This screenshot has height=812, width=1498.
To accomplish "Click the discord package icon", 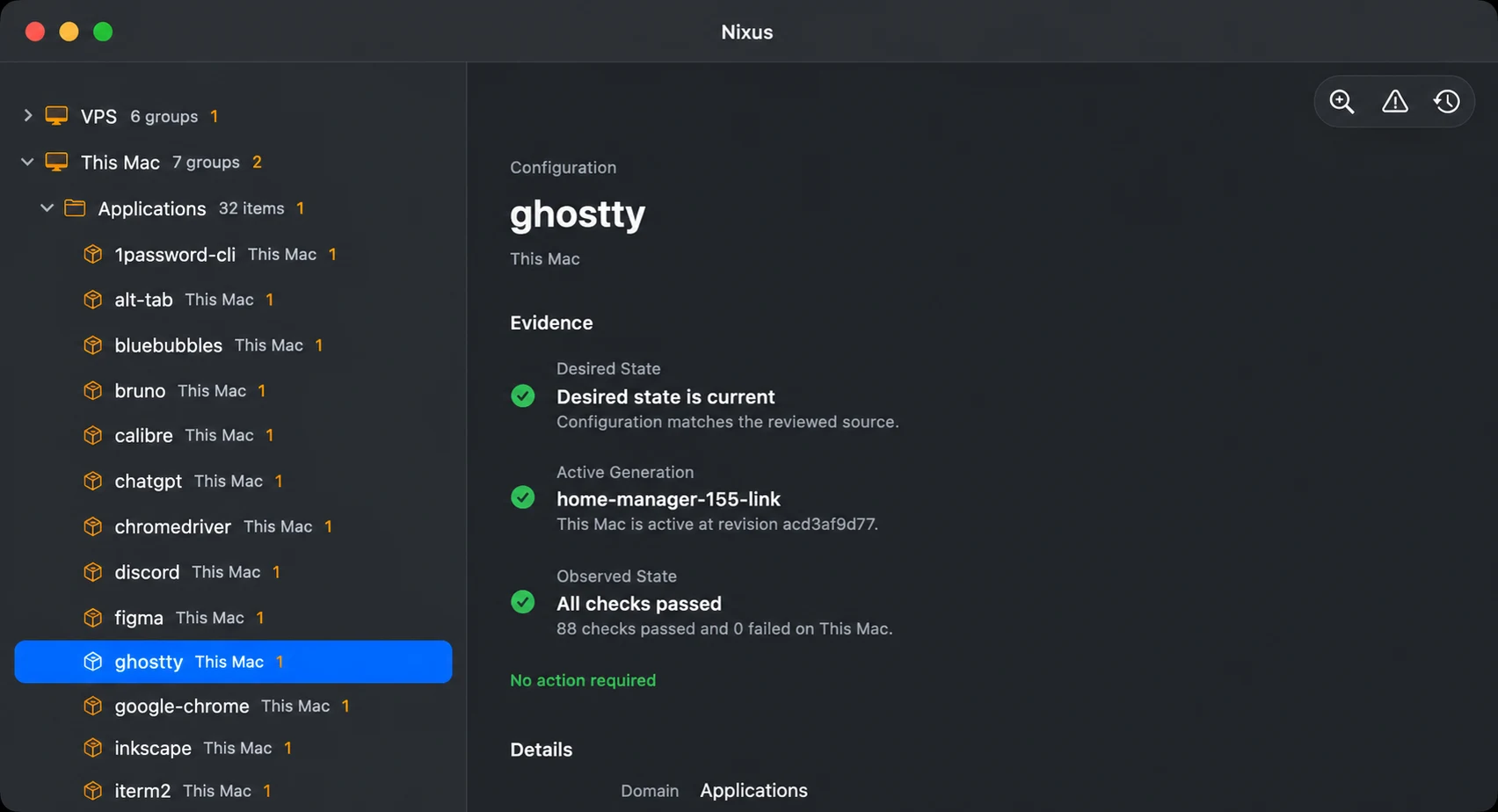I will (92, 572).
